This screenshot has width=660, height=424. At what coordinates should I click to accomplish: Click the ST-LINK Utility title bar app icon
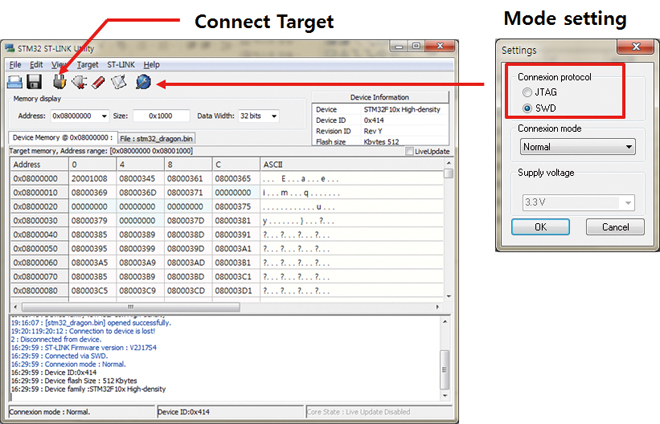10,48
